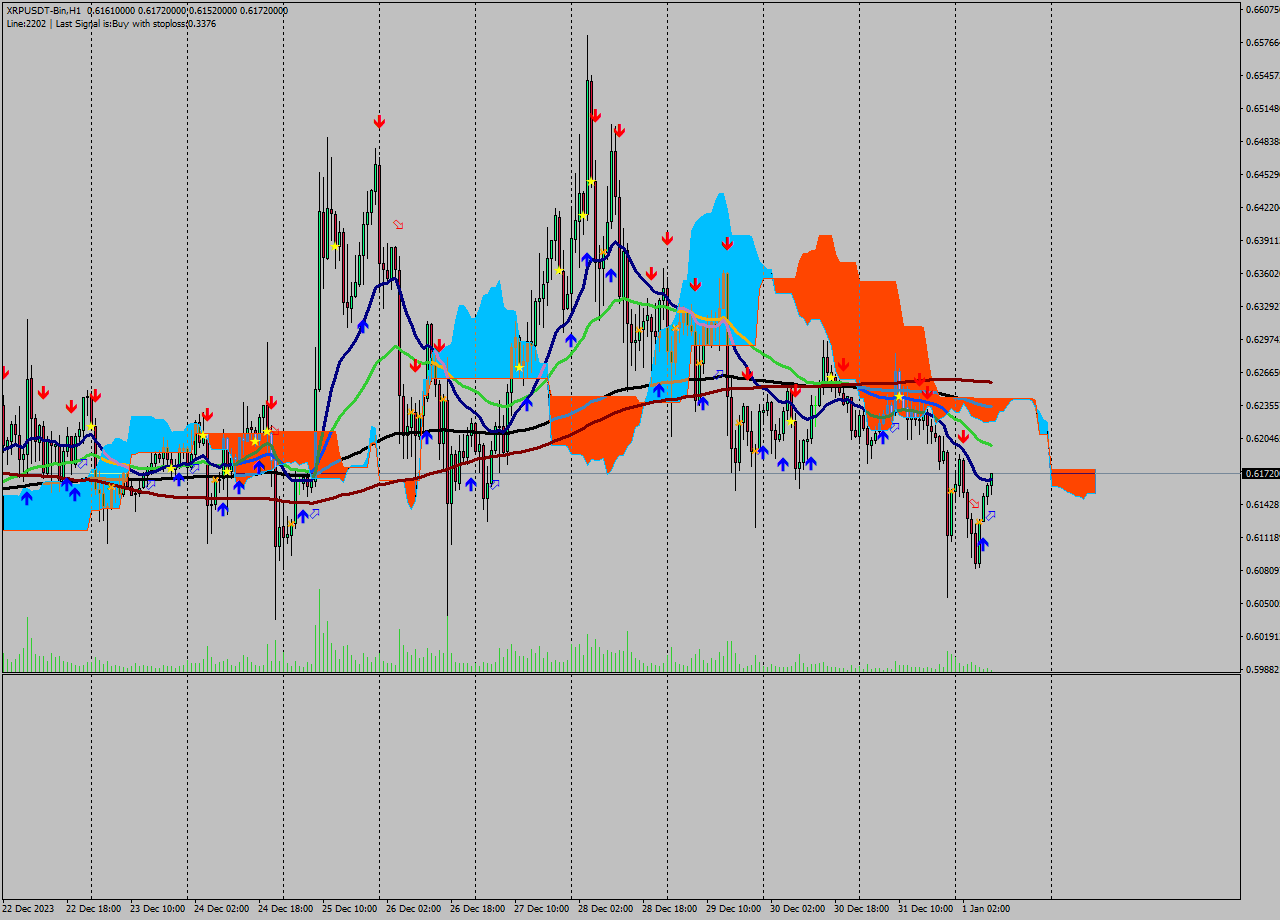Click the 0.61428 price axis label

click(1262, 505)
